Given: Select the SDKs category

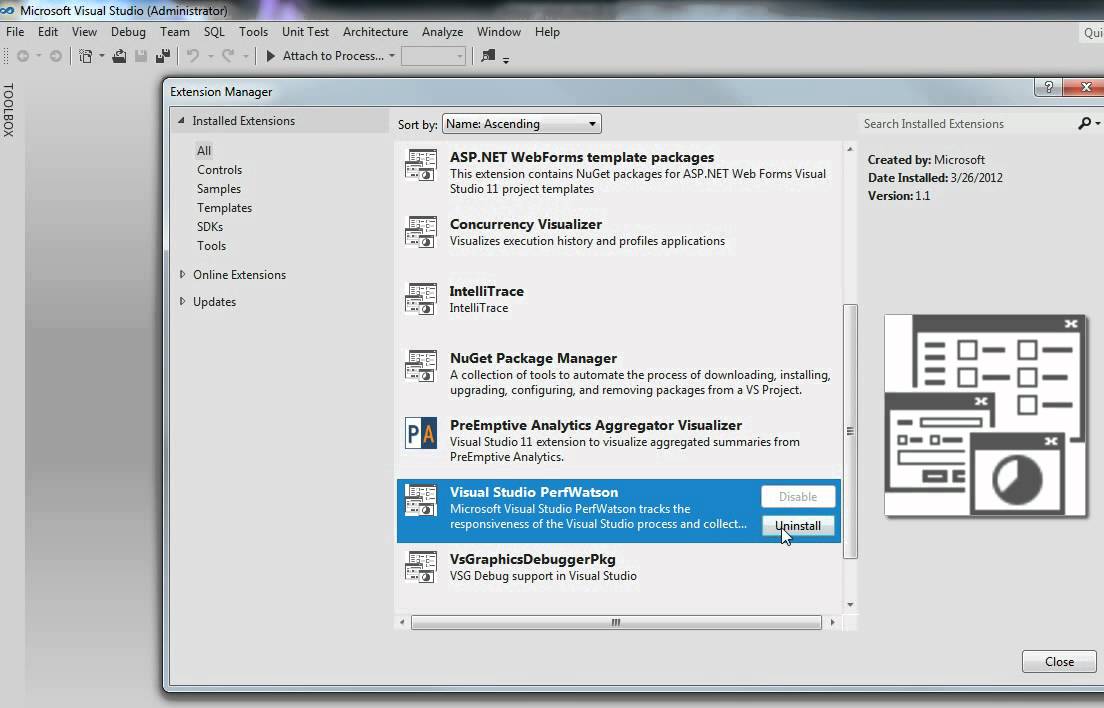Looking at the screenshot, I should tap(210, 227).
